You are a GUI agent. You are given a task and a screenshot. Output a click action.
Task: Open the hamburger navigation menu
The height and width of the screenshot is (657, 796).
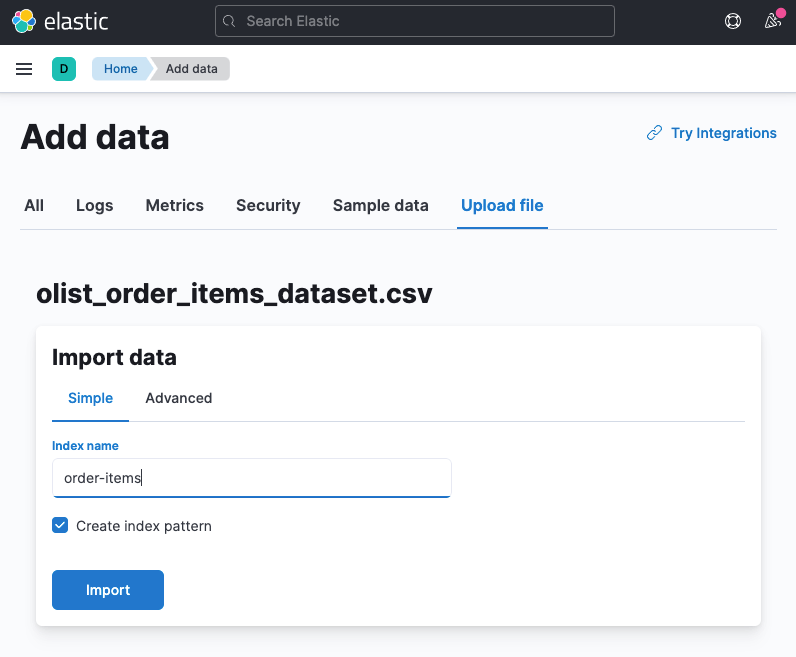coord(25,69)
